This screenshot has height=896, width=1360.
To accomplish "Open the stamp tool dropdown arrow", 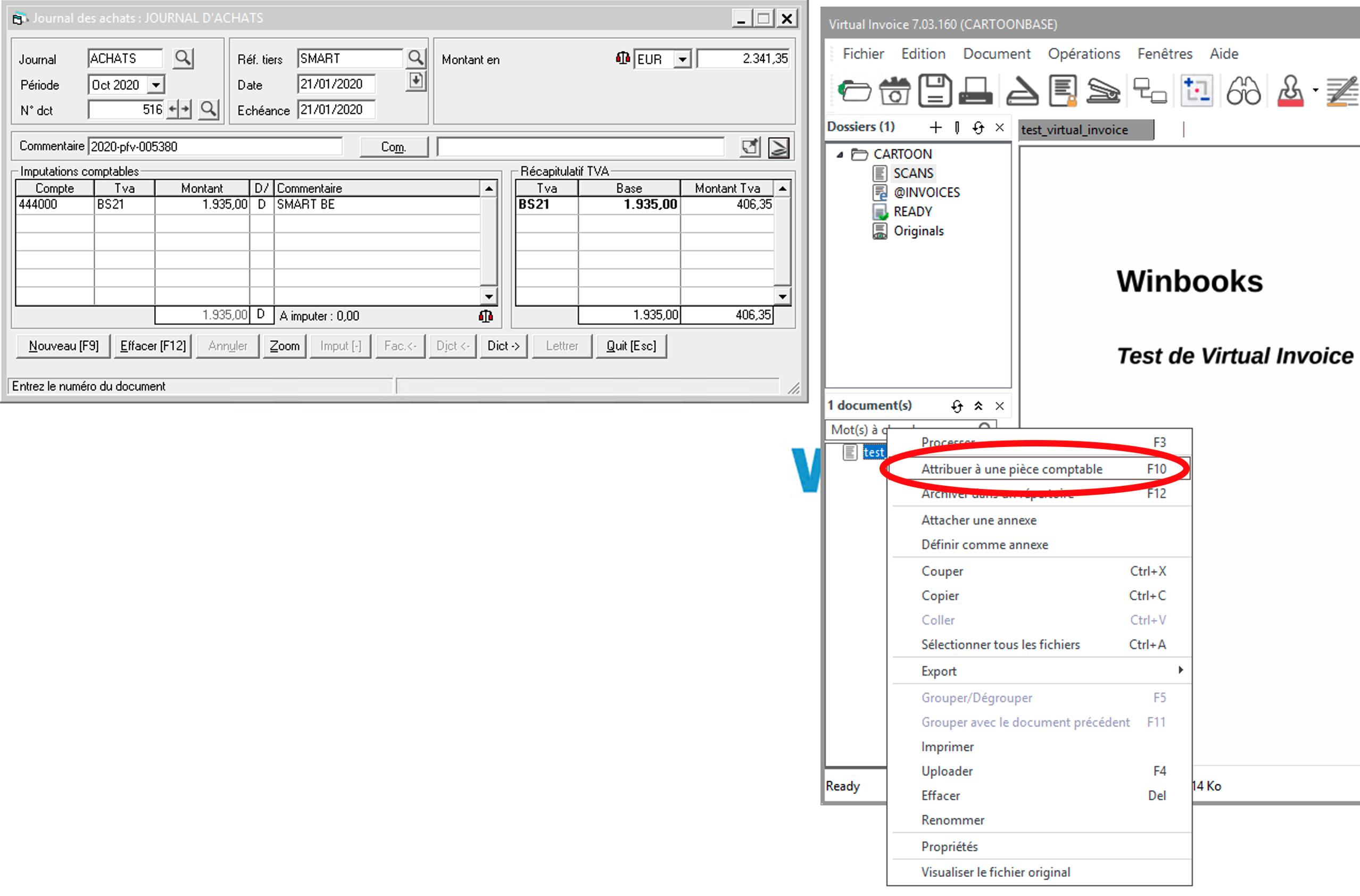I will tap(1315, 90).
